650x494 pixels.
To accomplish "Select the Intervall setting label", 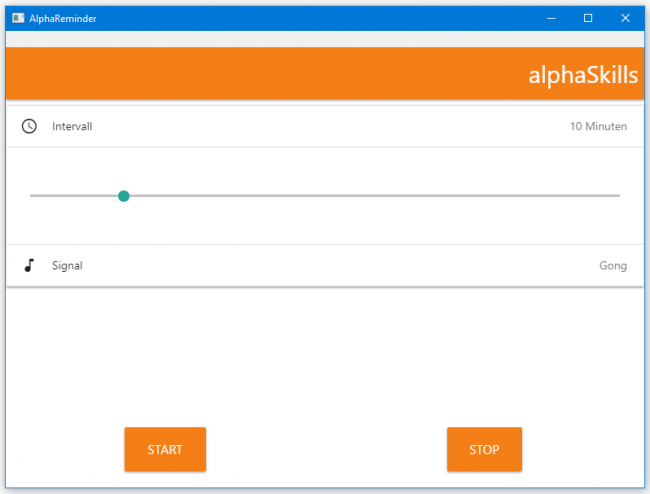I will click(x=72, y=126).
